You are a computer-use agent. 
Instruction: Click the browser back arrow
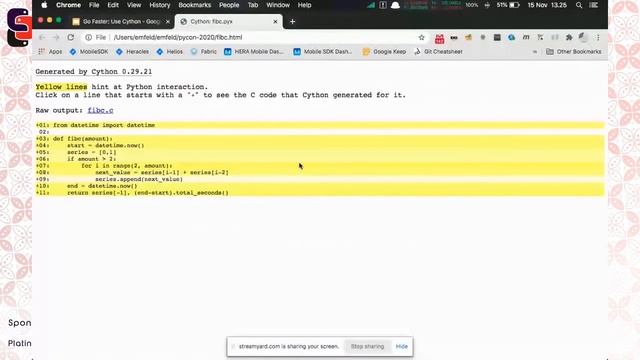point(42,37)
